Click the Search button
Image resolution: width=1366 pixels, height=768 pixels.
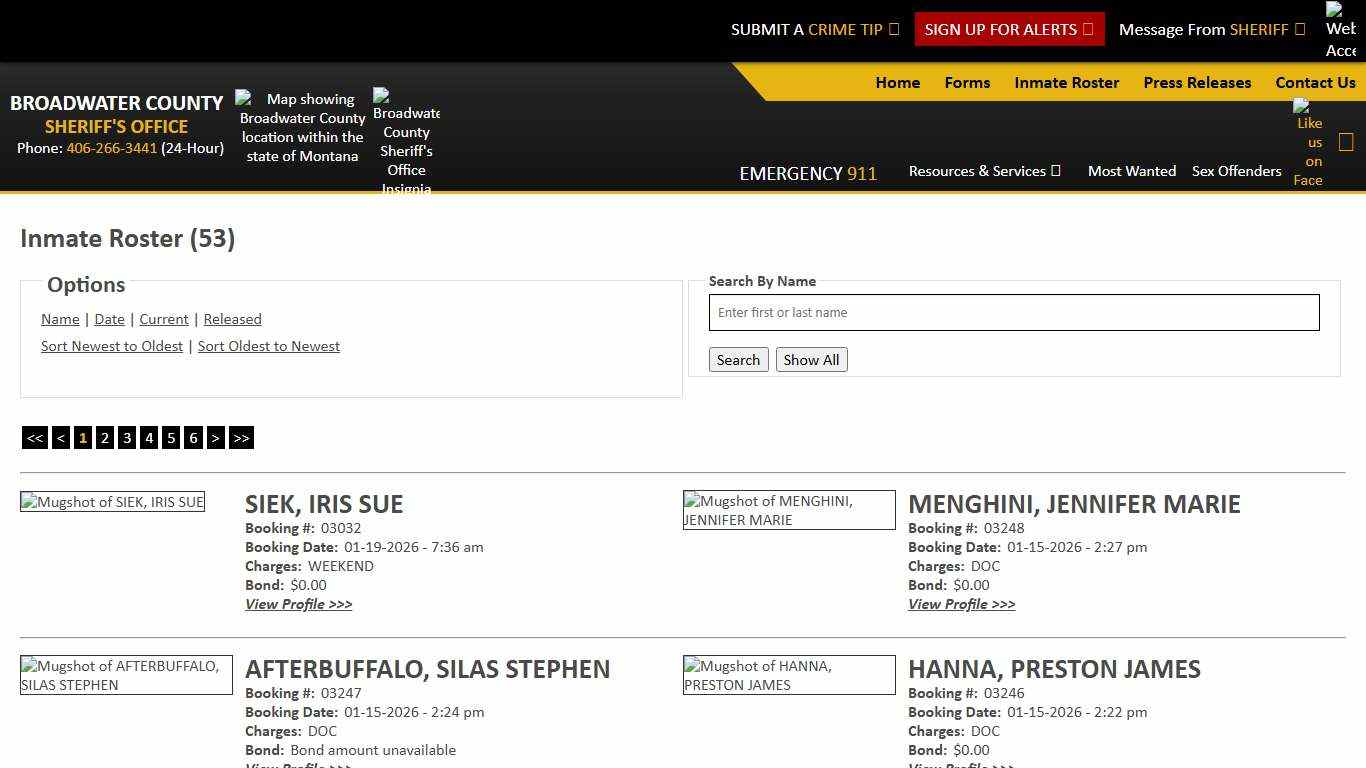pyautogui.click(x=738, y=359)
